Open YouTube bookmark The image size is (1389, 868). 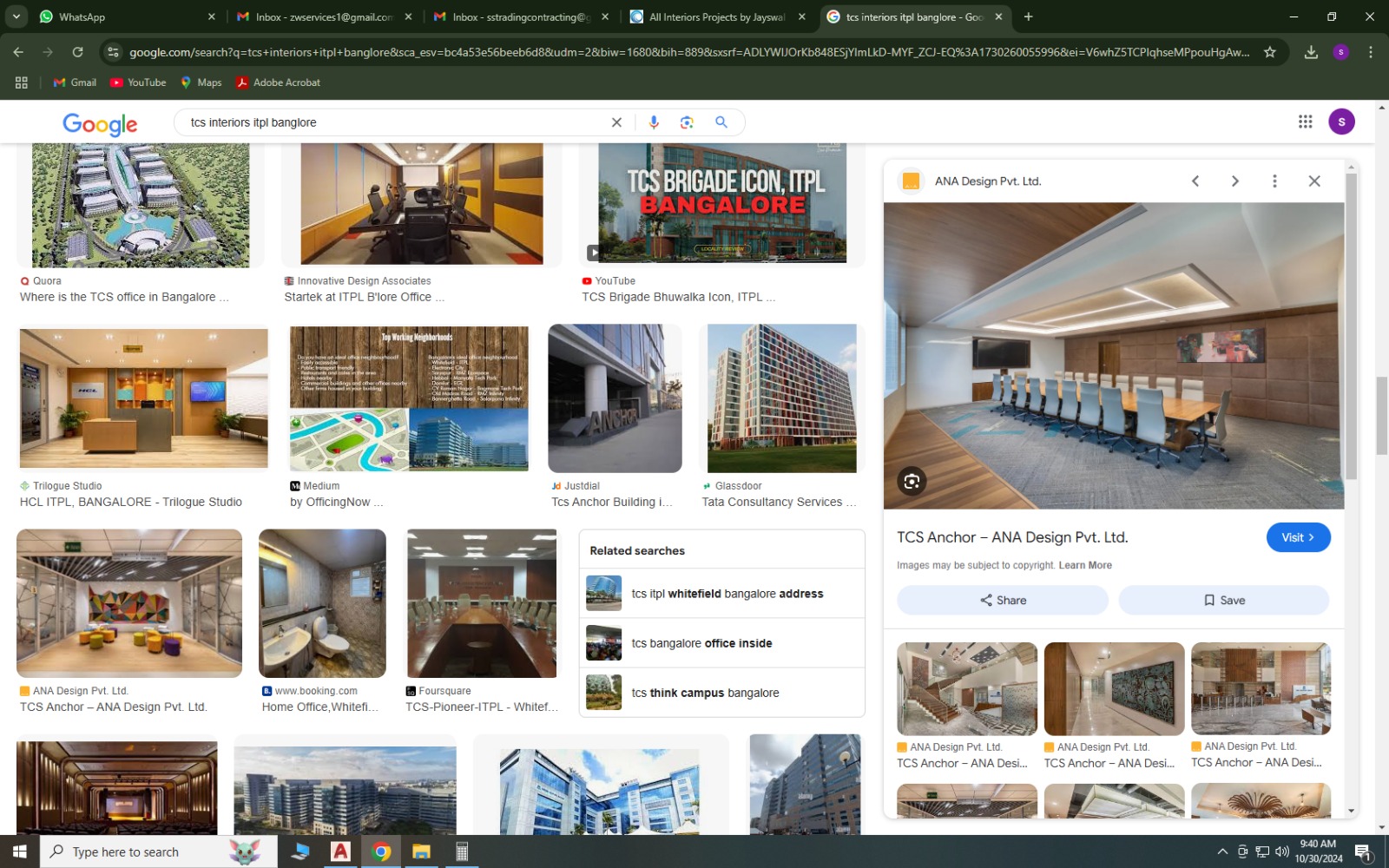click(138, 82)
